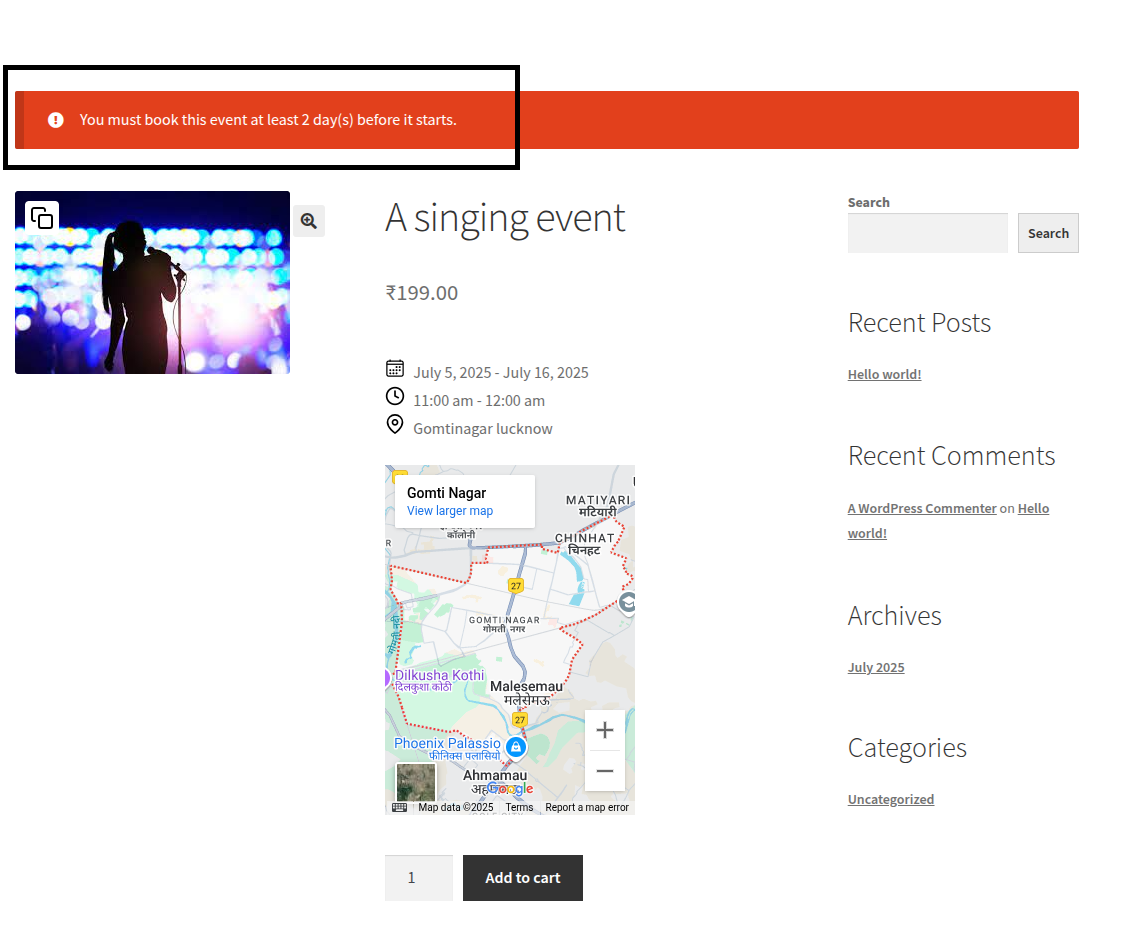This screenshot has width=1138, height=940.
Task: Click the education marker at map edge
Action: click(628, 603)
